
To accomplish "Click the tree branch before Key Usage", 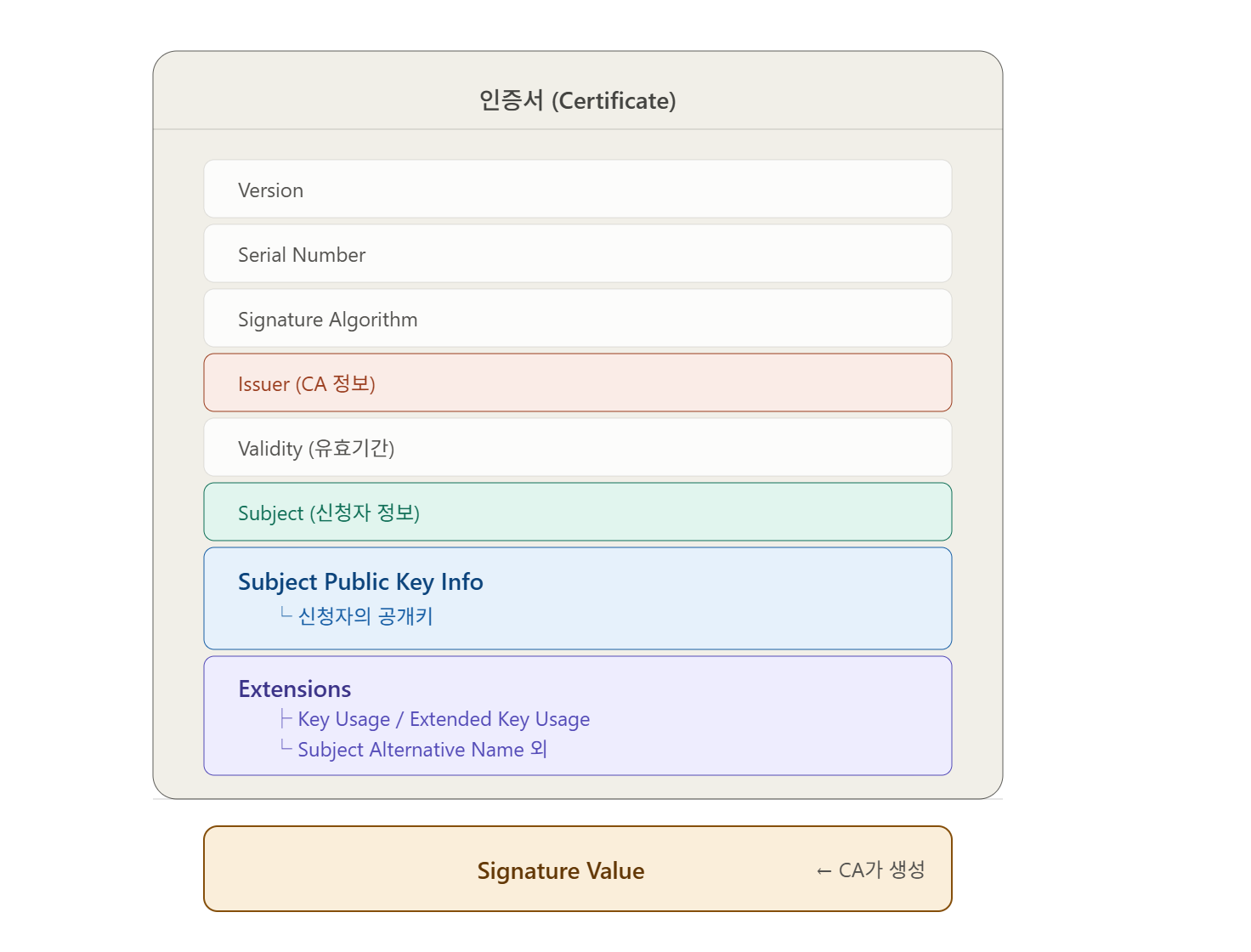I will coord(286,718).
